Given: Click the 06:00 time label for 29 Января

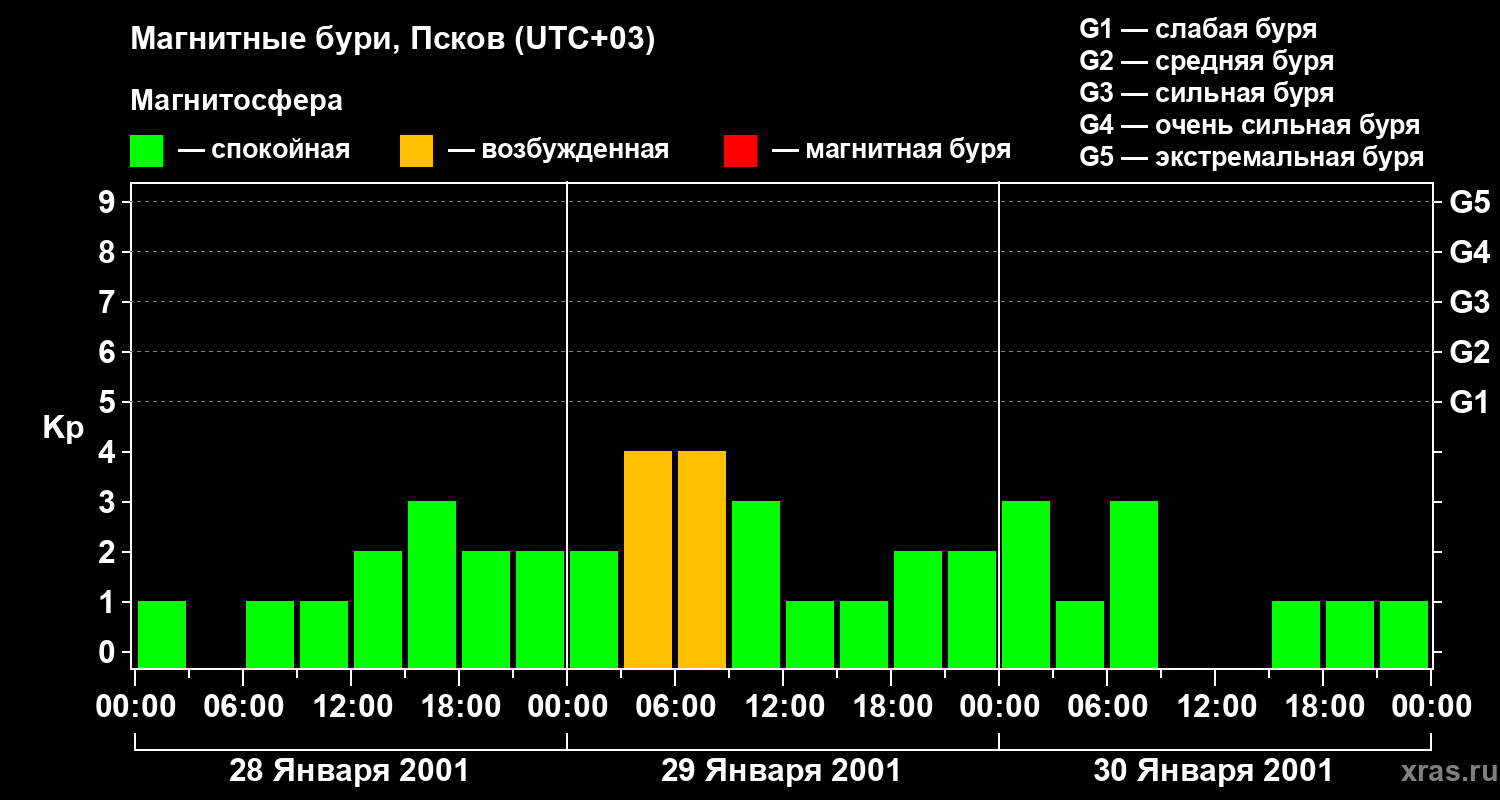Looking at the screenshot, I should click(x=674, y=707).
